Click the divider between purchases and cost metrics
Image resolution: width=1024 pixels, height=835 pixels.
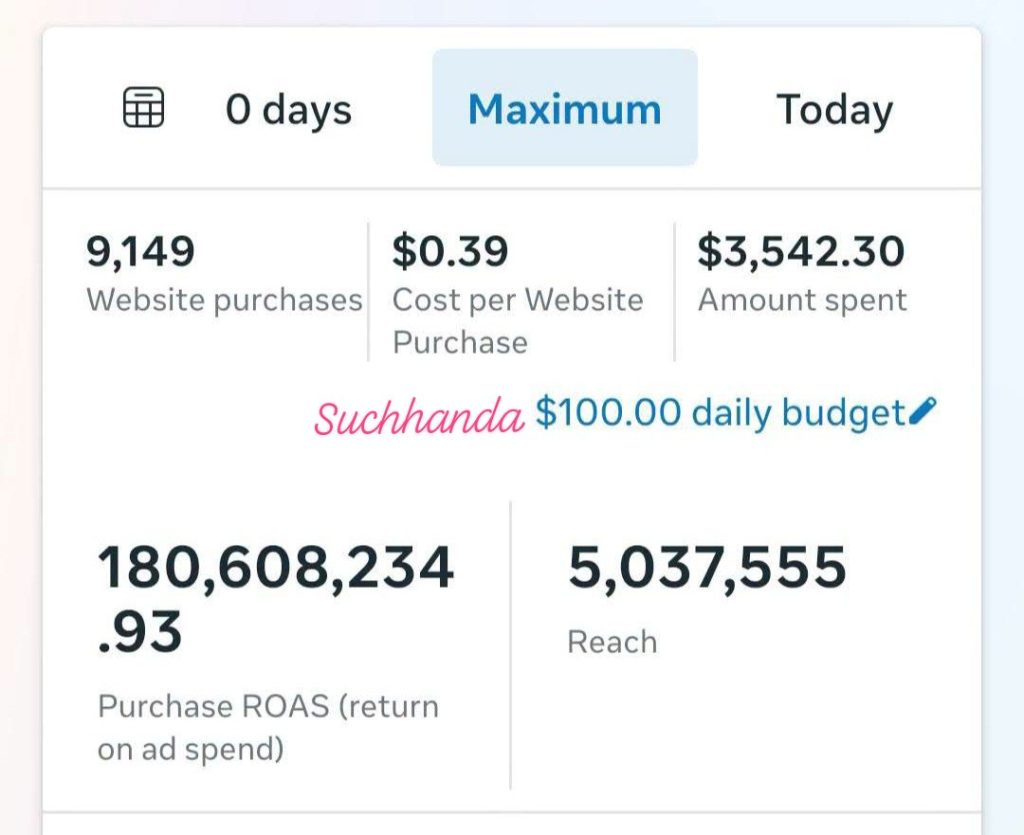pos(368,291)
